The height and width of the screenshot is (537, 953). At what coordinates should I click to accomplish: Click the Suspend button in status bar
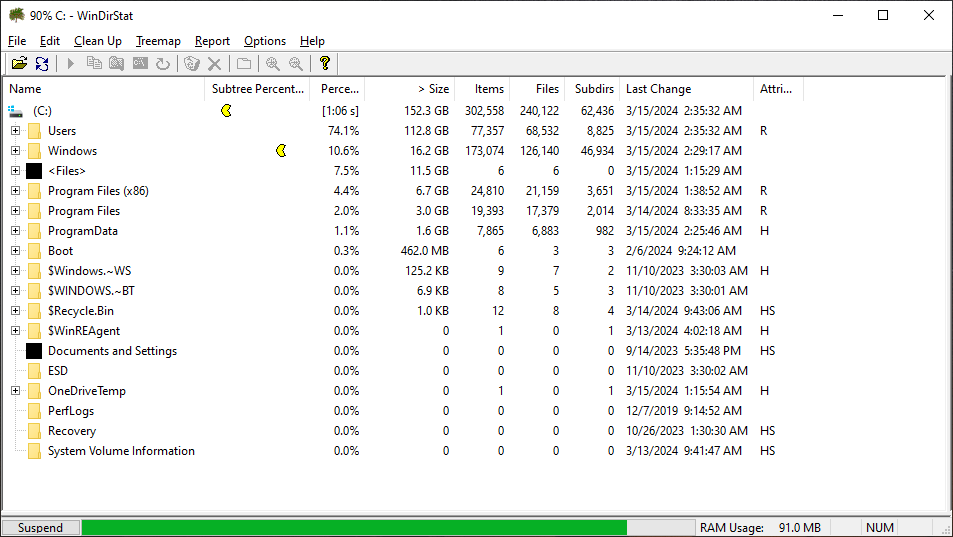pos(40,527)
